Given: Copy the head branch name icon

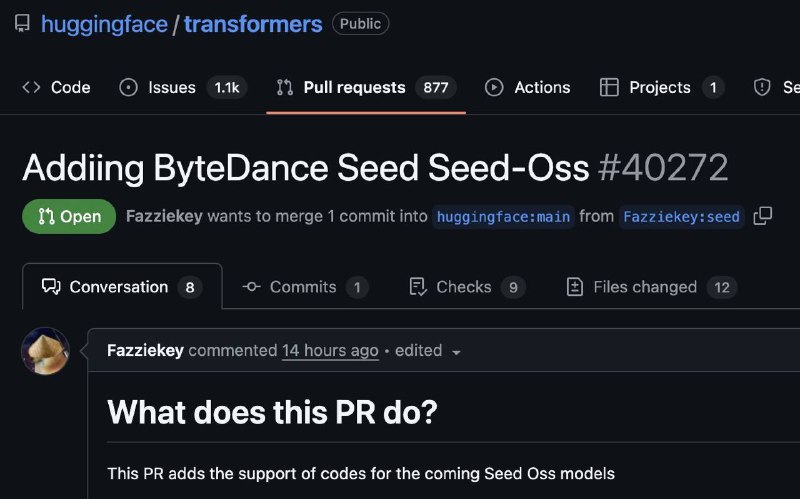Looking at the screenshot, I should (x=763, y=216).
